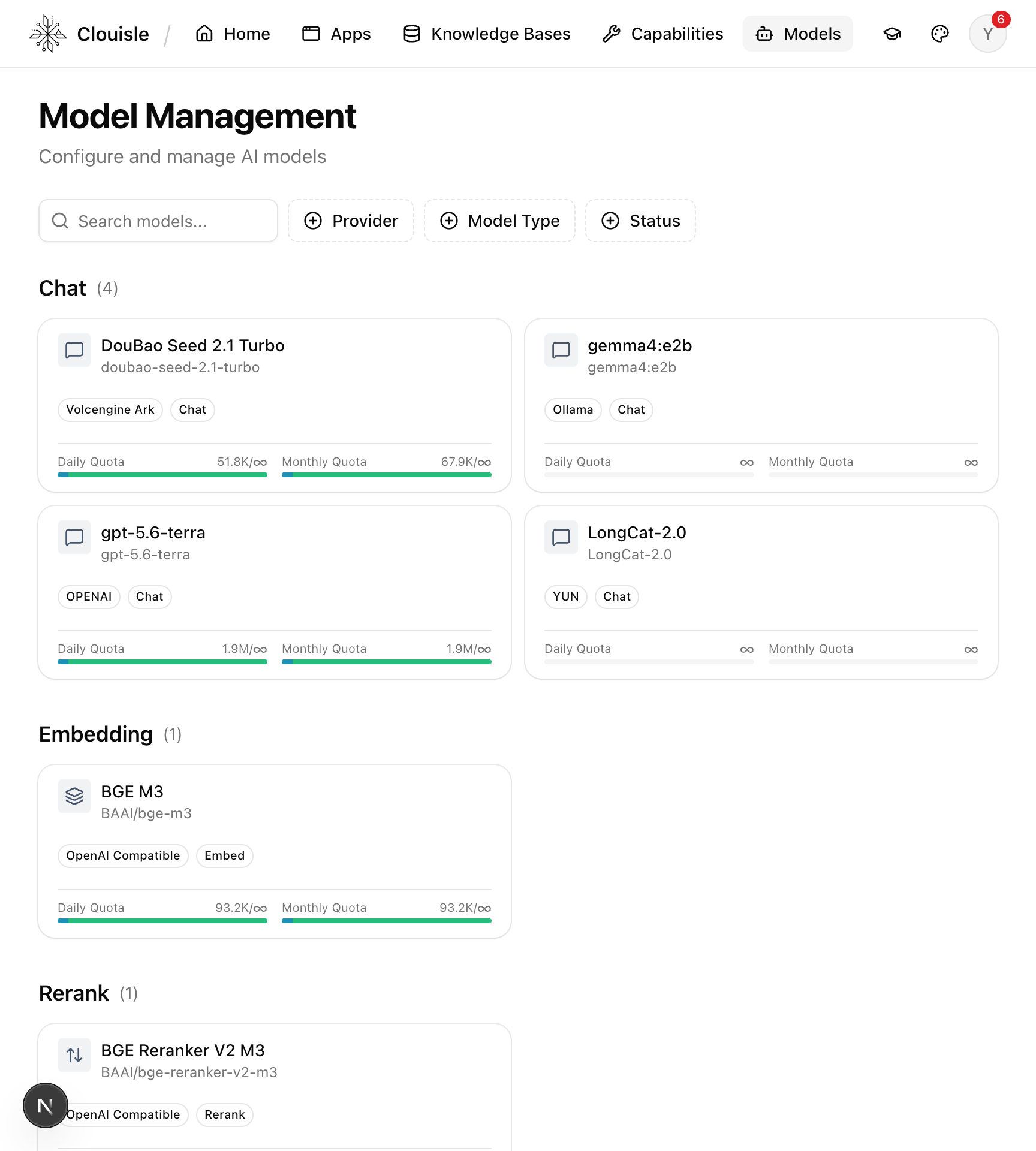This screenshot has width=1036, height=1151.
Task: Click the YUN provider tag
Action: click(x=566, y=597)
